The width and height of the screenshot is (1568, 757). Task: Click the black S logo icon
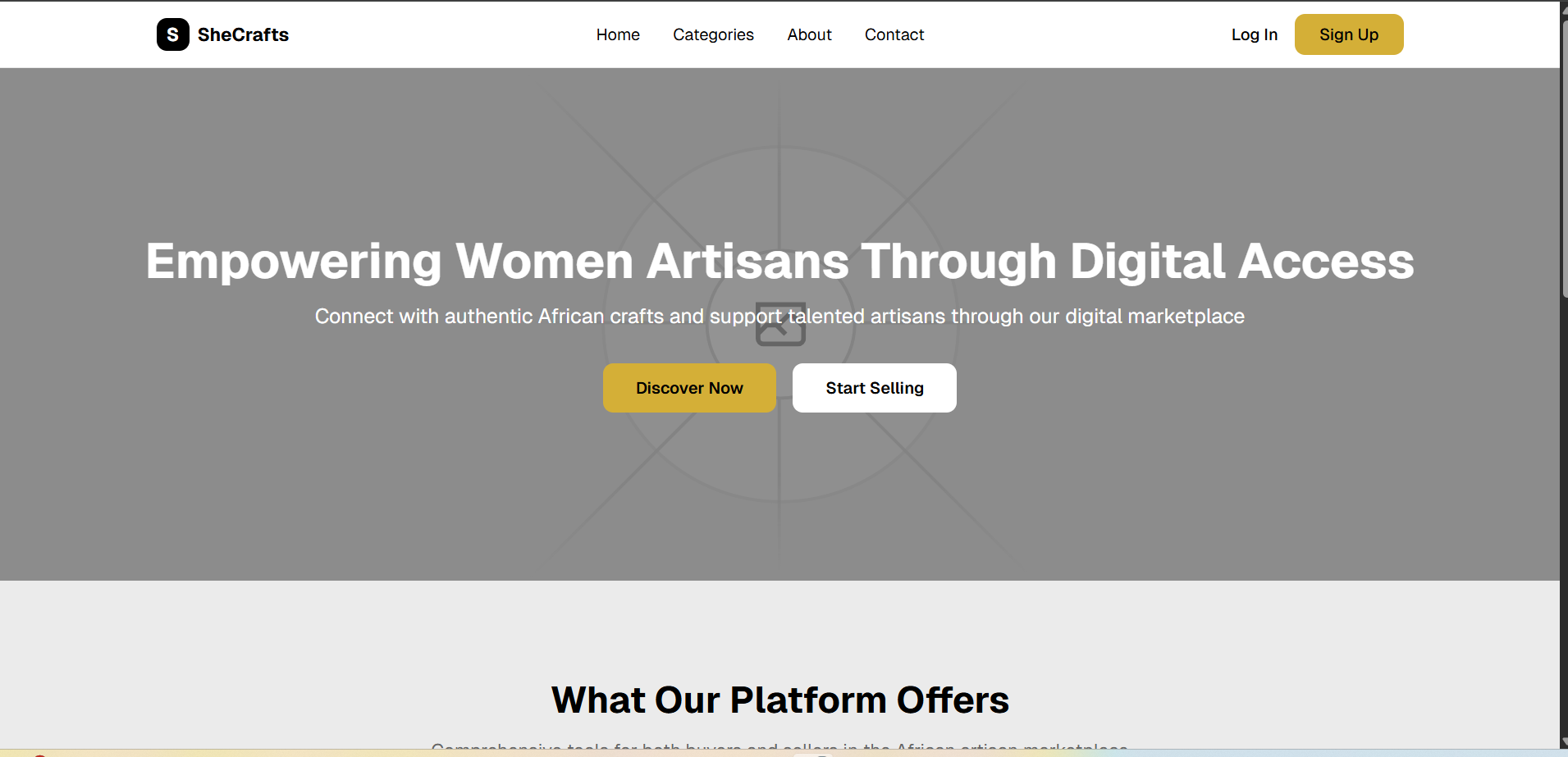coord(172,34)
